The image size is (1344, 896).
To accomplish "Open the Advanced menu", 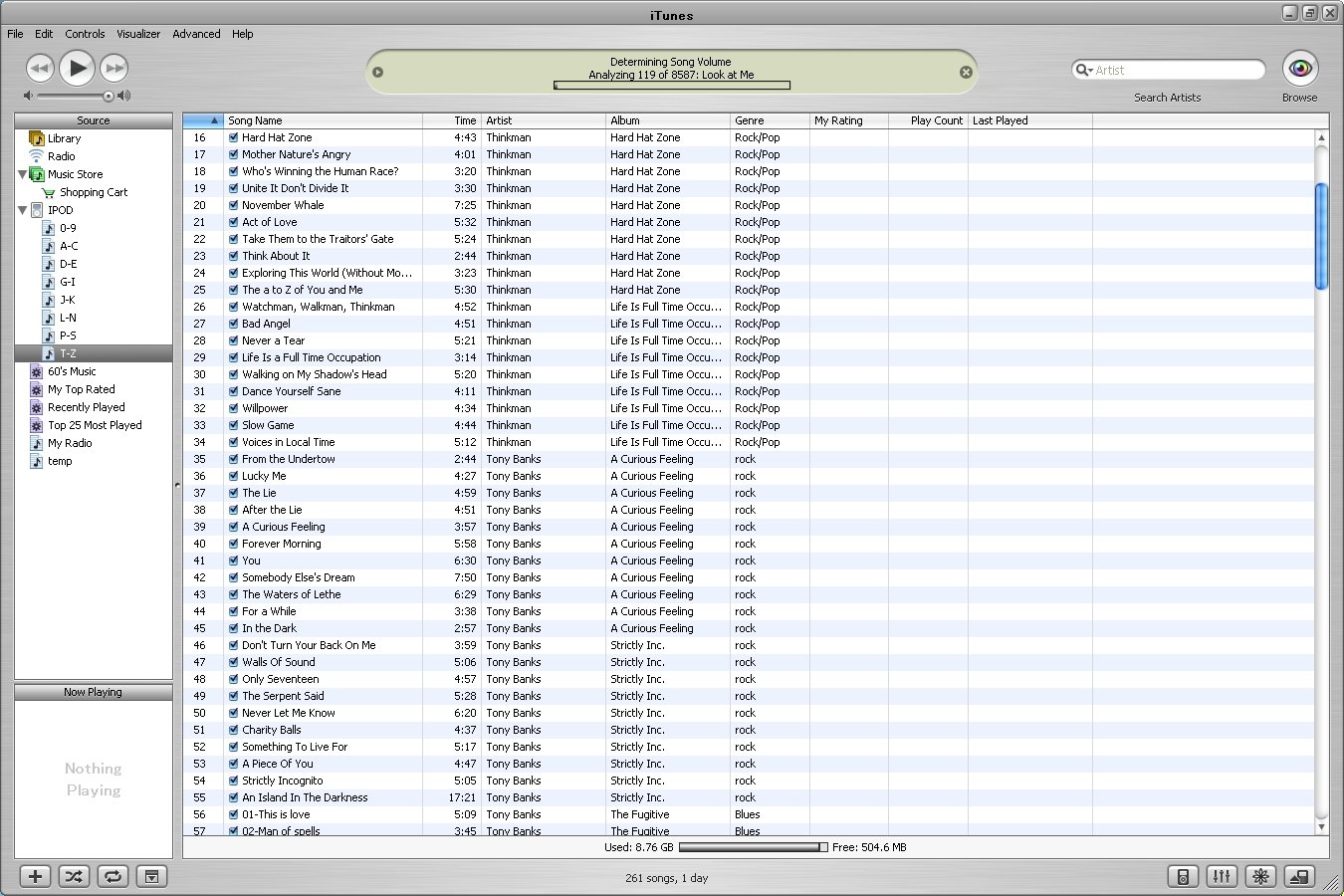I will pyautogui.click(x=196, y=34).
